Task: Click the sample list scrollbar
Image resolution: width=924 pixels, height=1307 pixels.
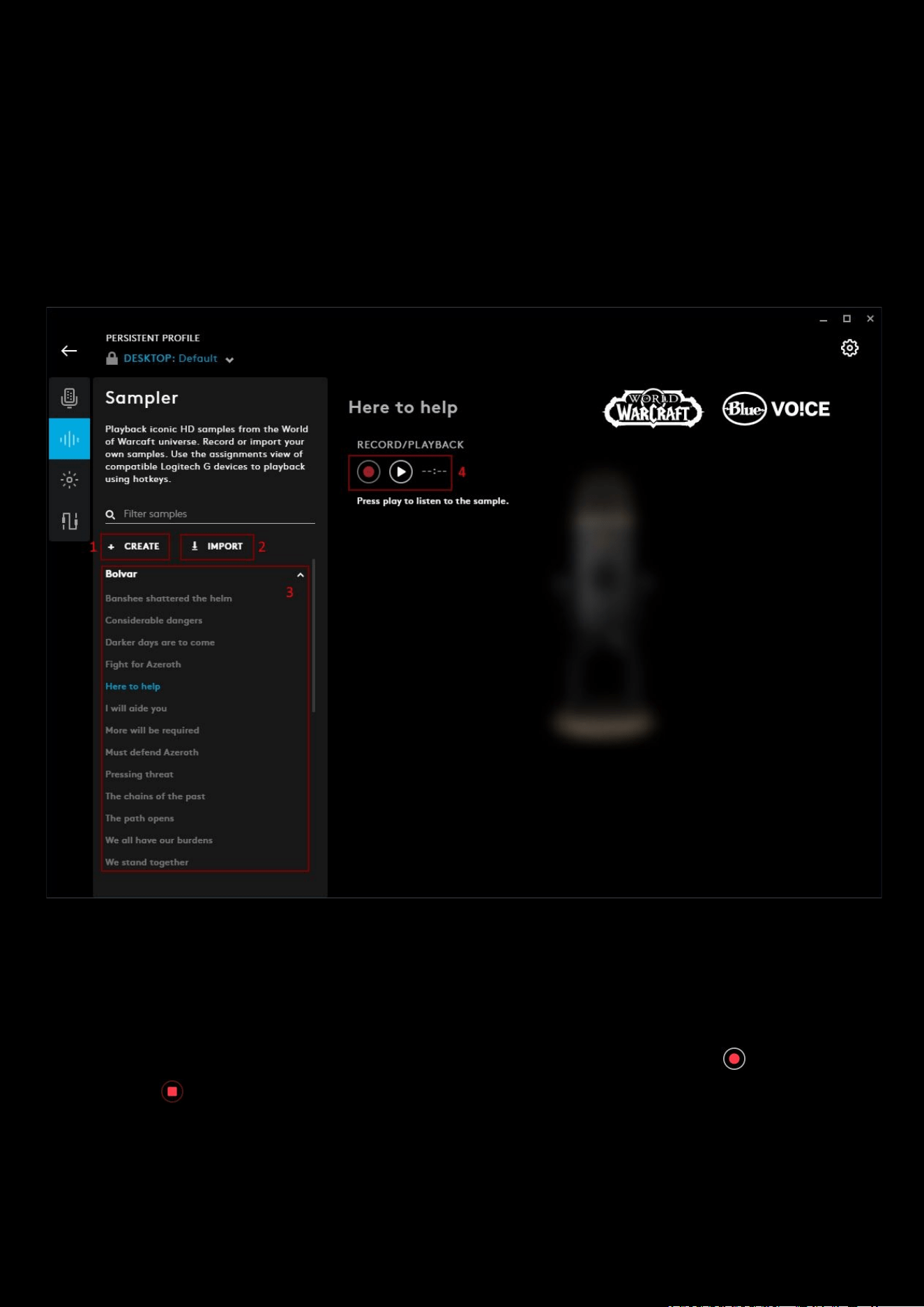Action: pos(314,635)
